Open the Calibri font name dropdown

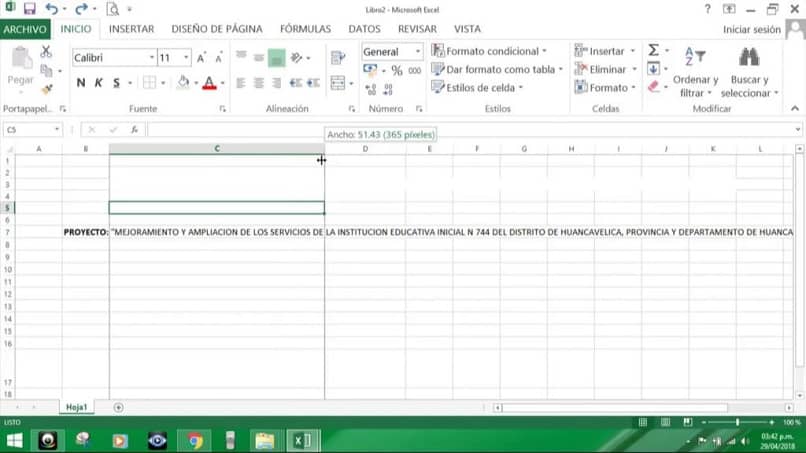(152, 58)
